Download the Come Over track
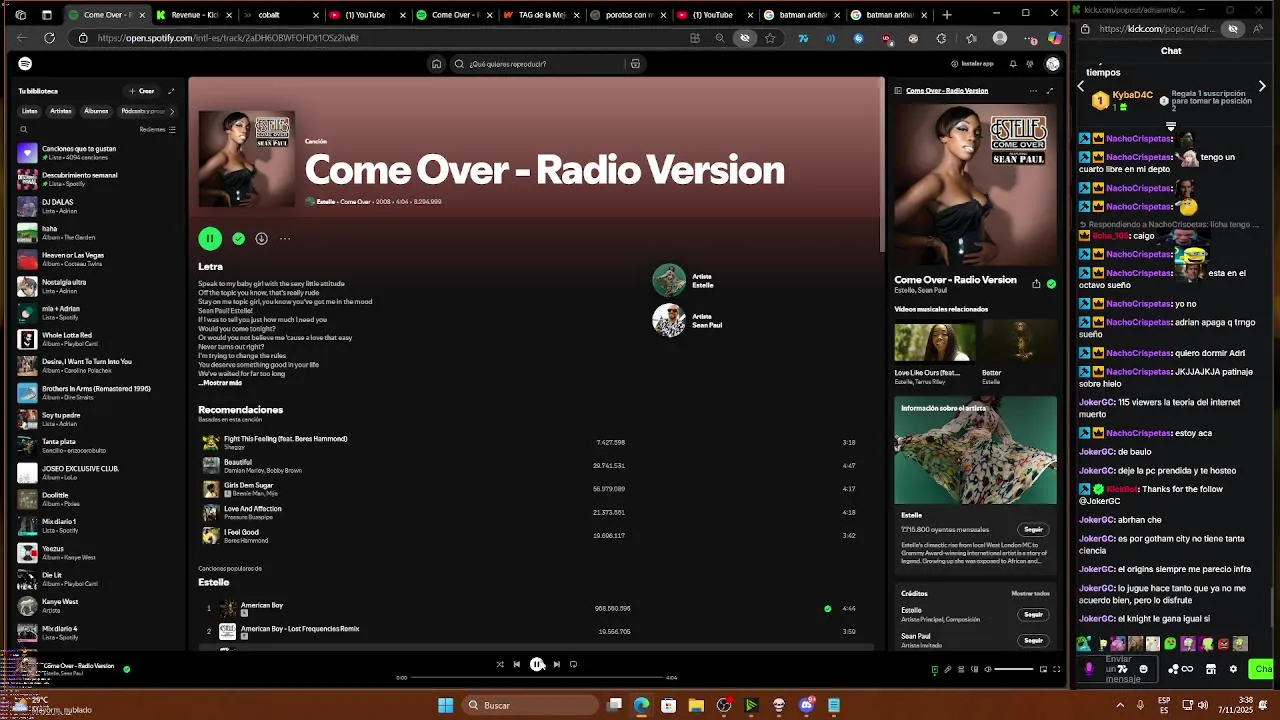The height and width of the screenshot is (720, 1280). tap(261, 238)
